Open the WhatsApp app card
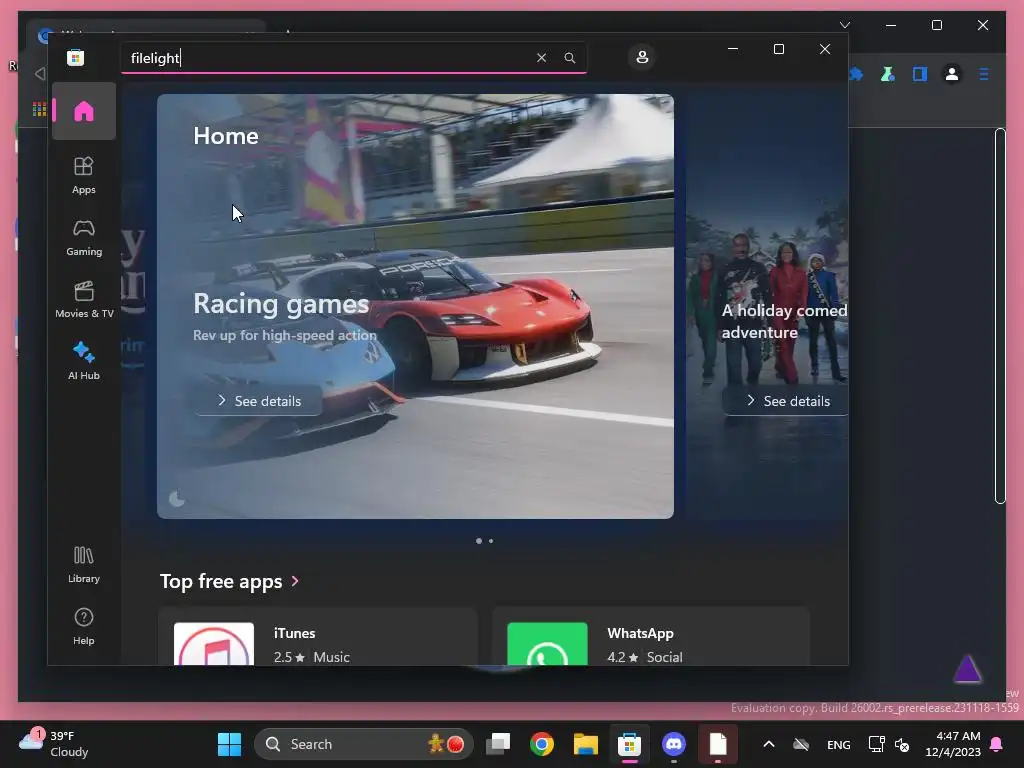The width and height of the screenshot is (1024, 768). coord(651,637)
